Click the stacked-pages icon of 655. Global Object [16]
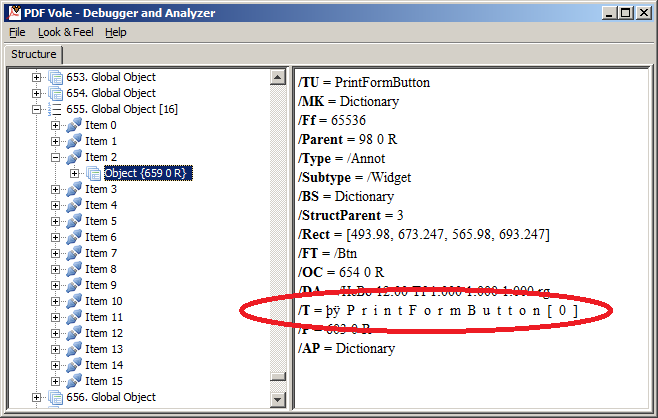The image size is (658, 418). point(56,109)
